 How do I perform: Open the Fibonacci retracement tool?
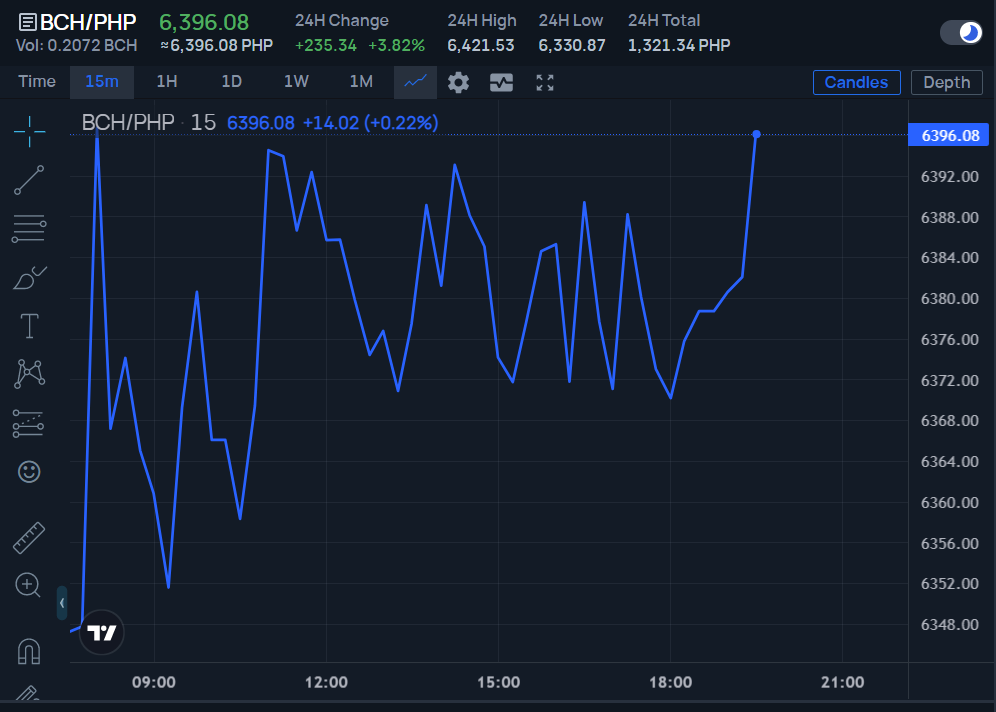[29, 229]
